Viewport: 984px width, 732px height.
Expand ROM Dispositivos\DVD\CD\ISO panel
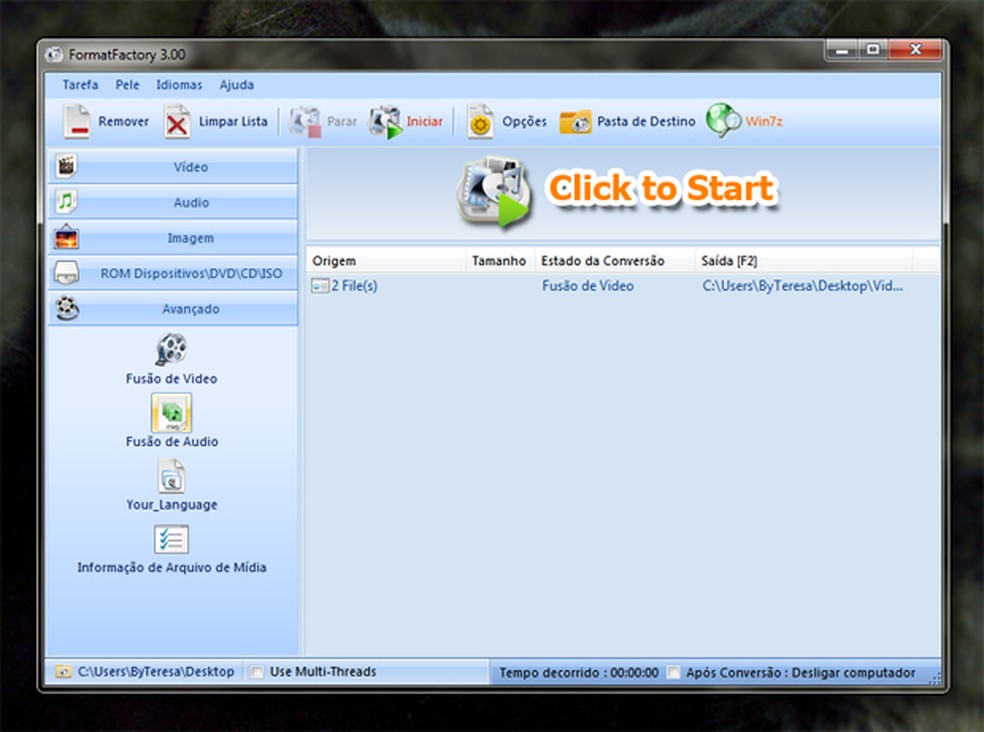coord(173,273)
